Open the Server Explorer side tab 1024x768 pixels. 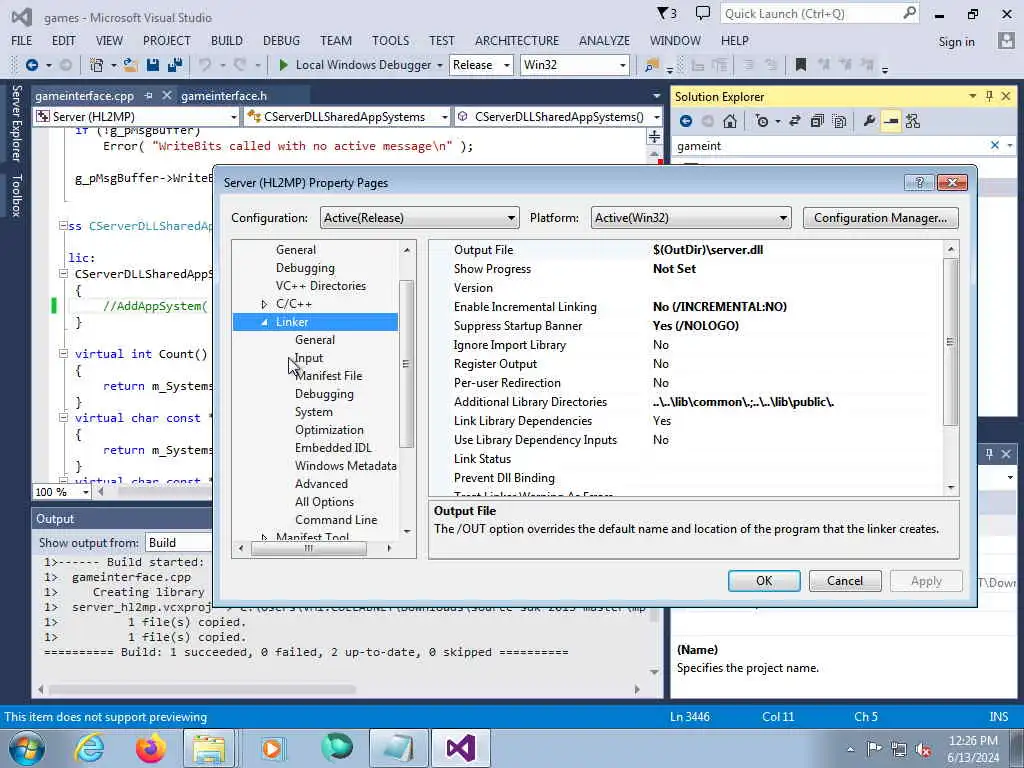click(x=17, y=123)
